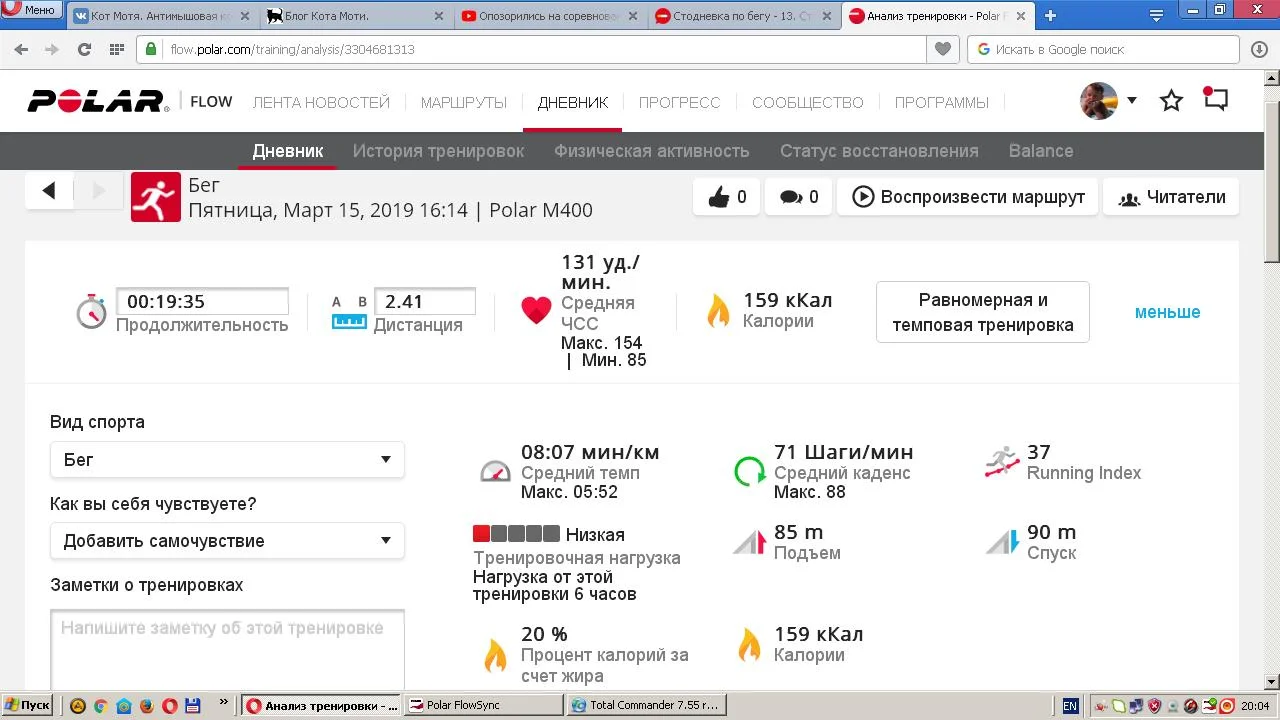Click the Google search box
The height and width of the screenshot is (720, 1280).
click(x=1102, y=49)
